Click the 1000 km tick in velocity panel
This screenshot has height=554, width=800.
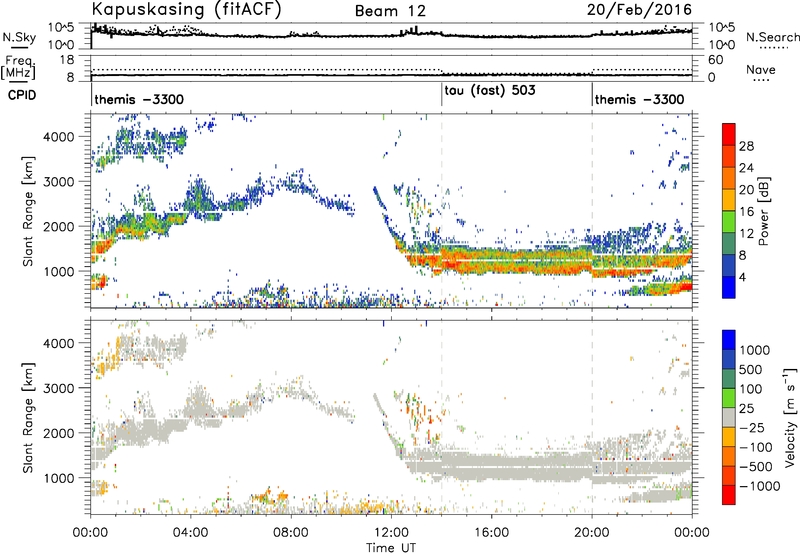[58, 478]
